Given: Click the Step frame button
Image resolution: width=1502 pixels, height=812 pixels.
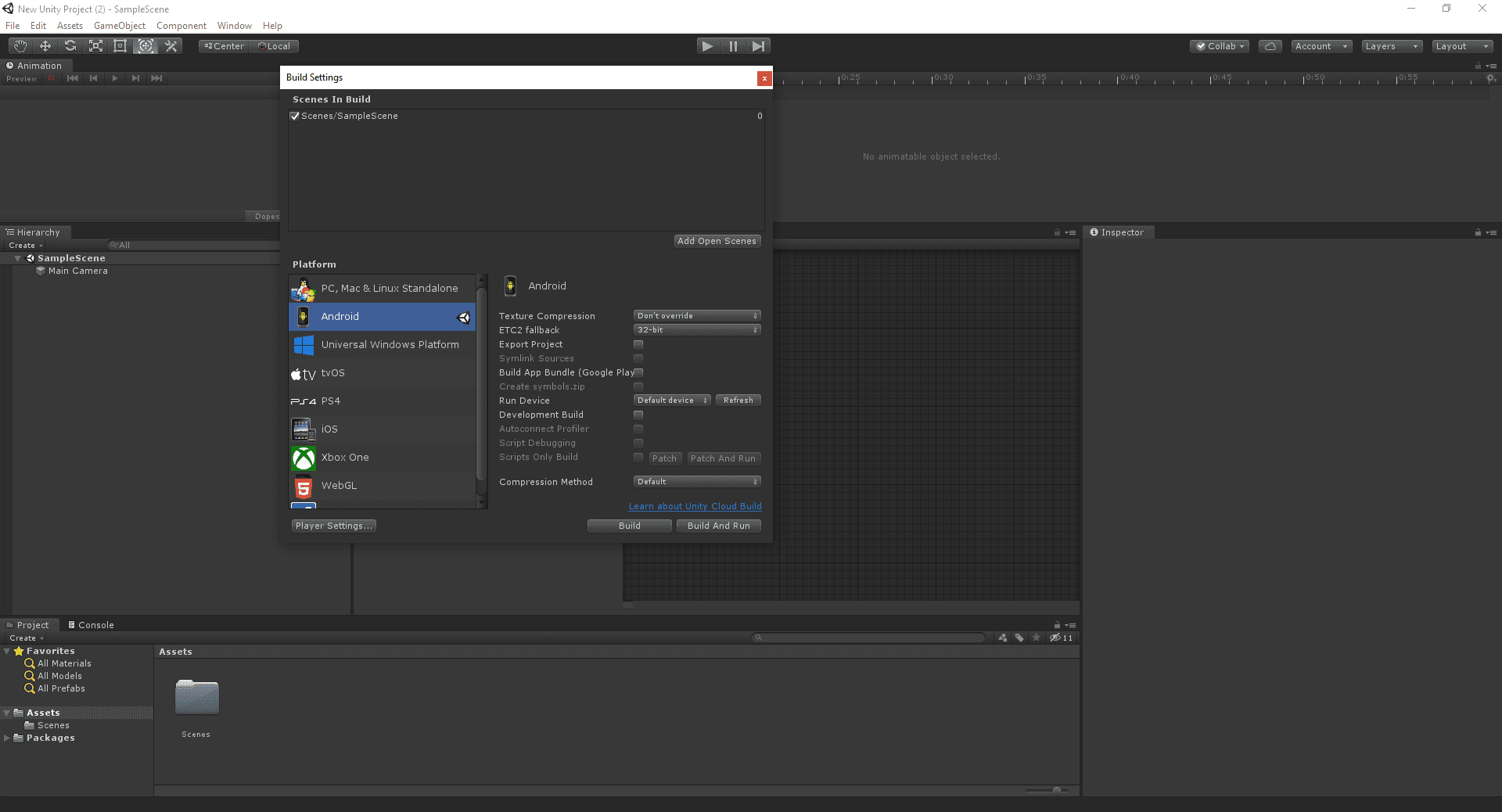Looking at the screenshot, I should 758,46.
